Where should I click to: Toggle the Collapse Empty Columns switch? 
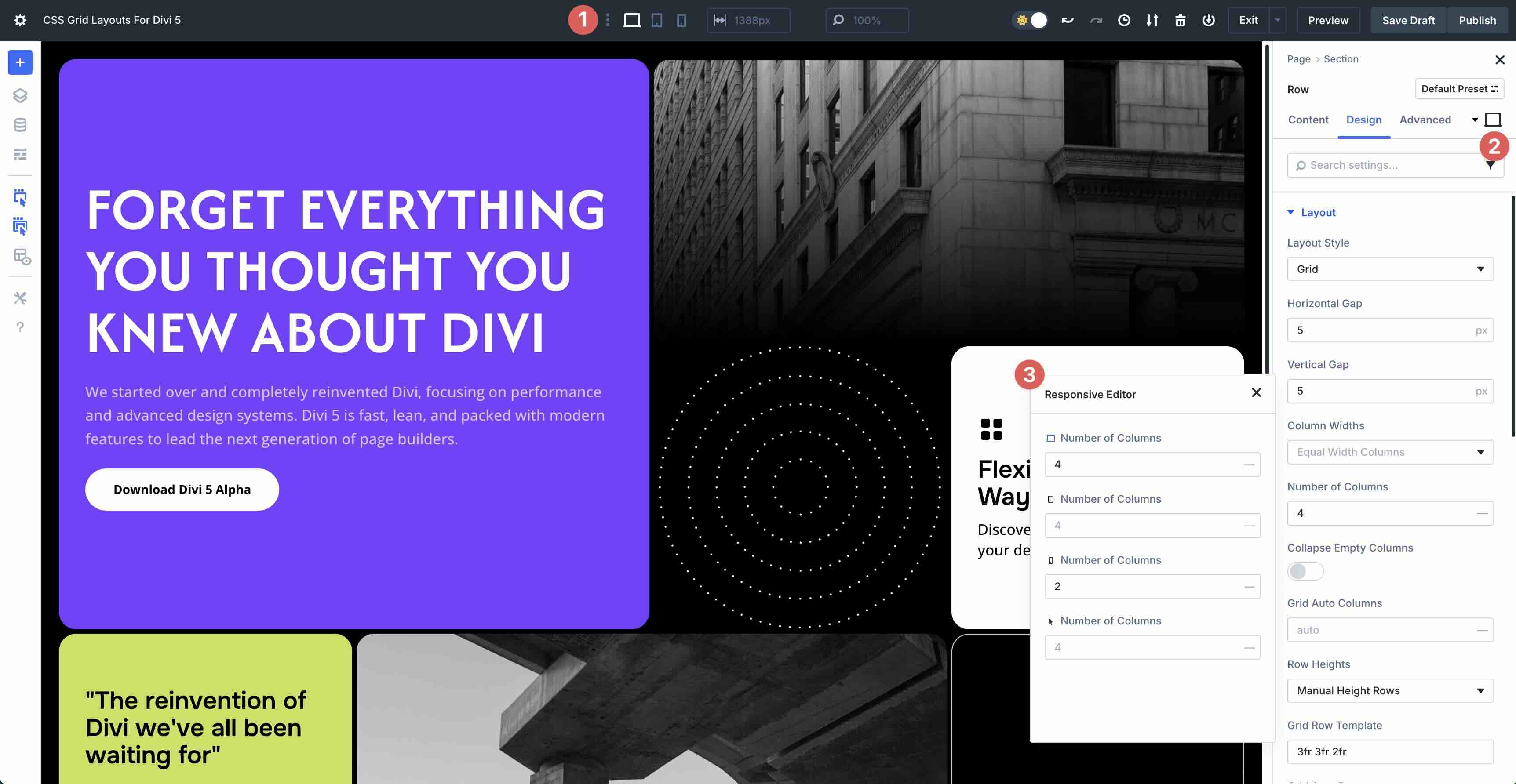click(1305, 571)
